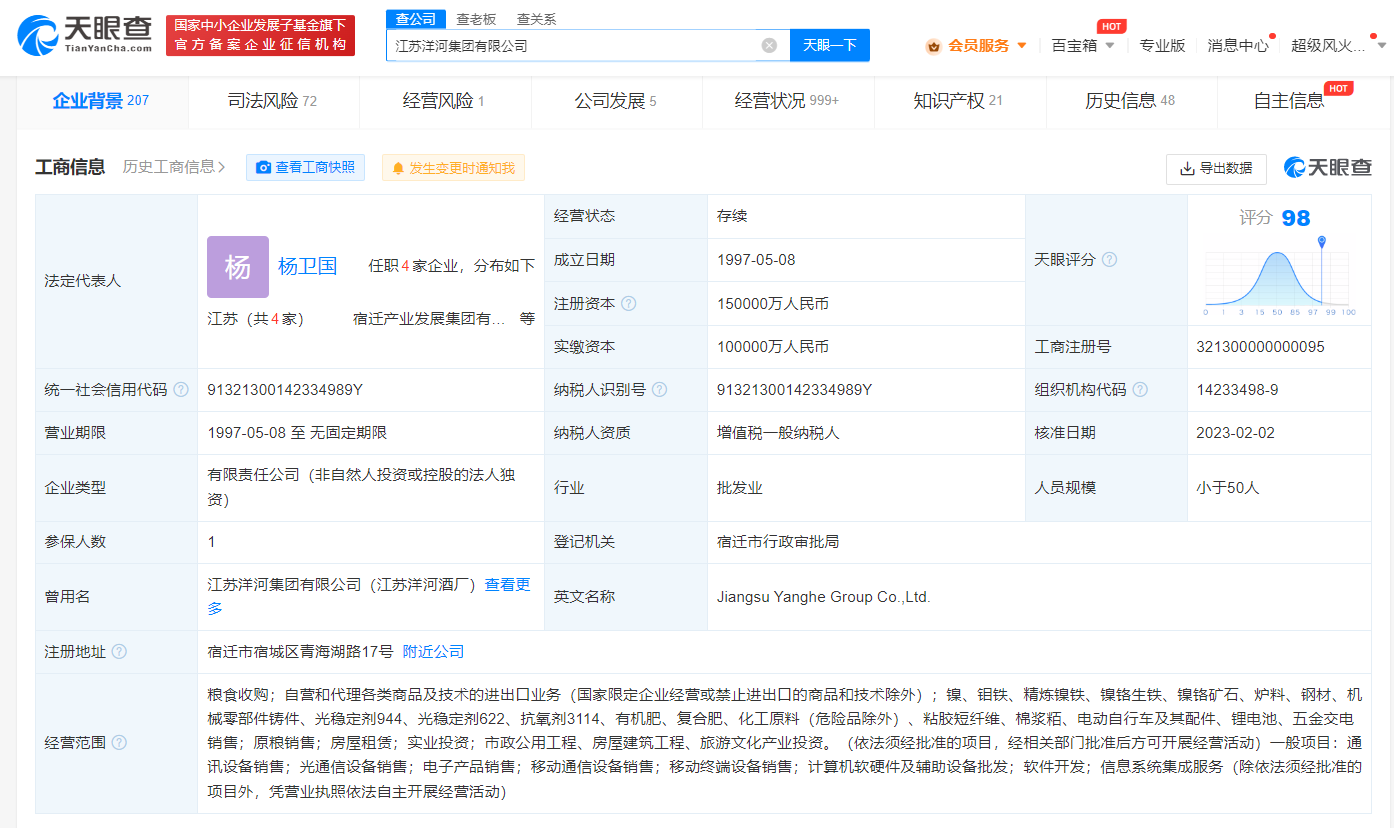
Task: Open the 经营风险 tab
Action: pyautogui.click(x=444, y=101)
